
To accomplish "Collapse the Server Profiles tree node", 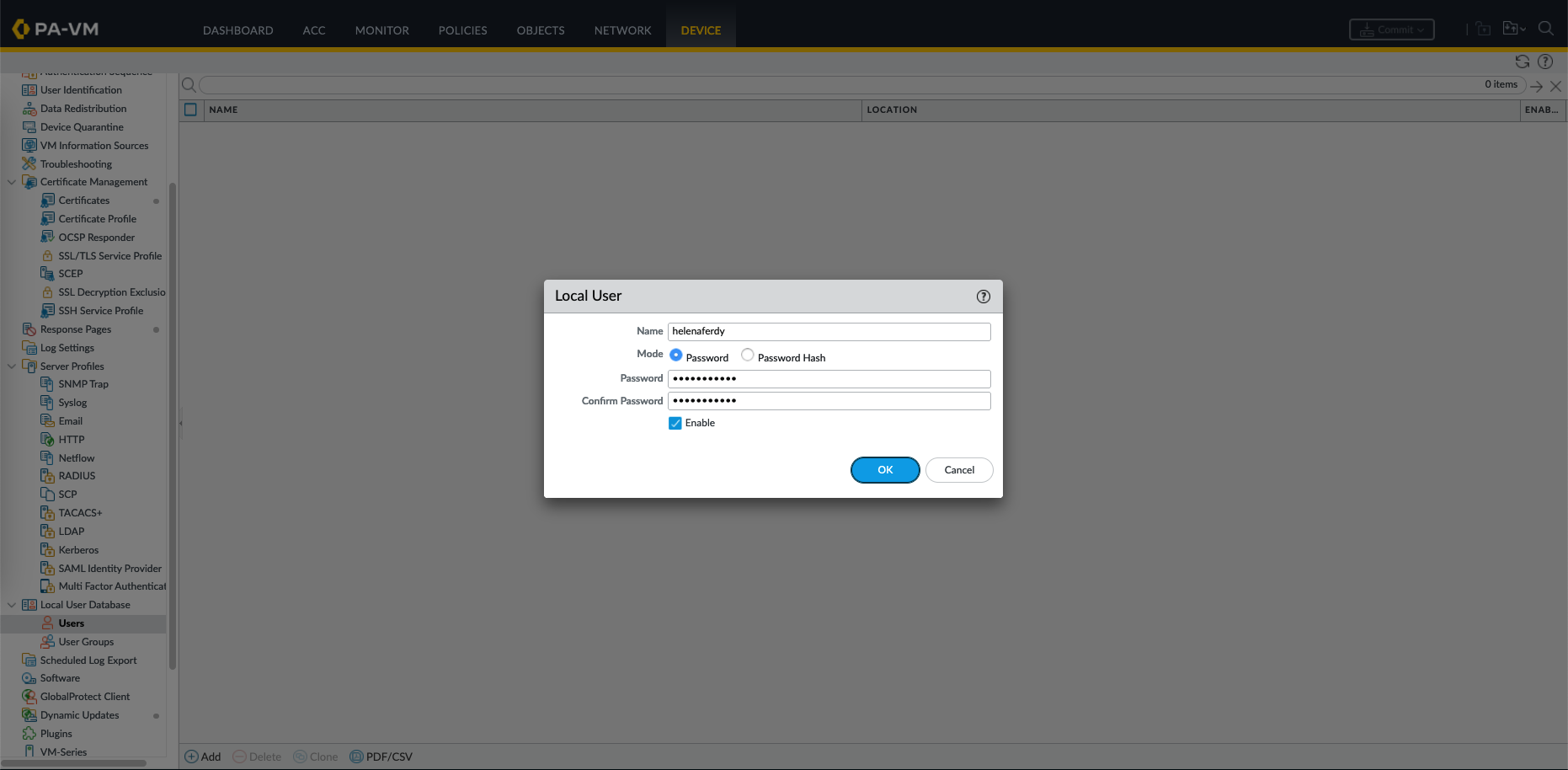I will point(11,366).
